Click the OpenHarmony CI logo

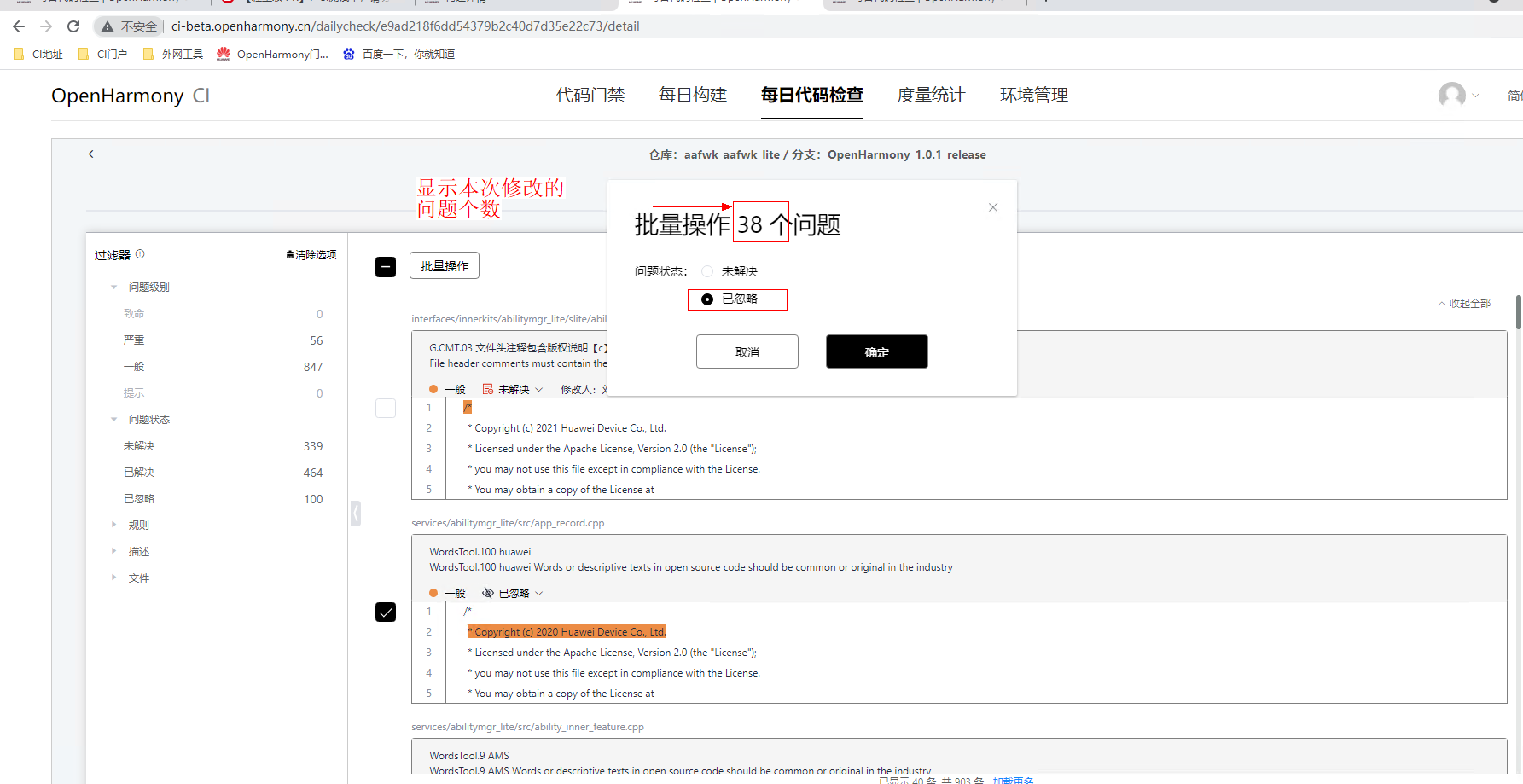(130, 96)
